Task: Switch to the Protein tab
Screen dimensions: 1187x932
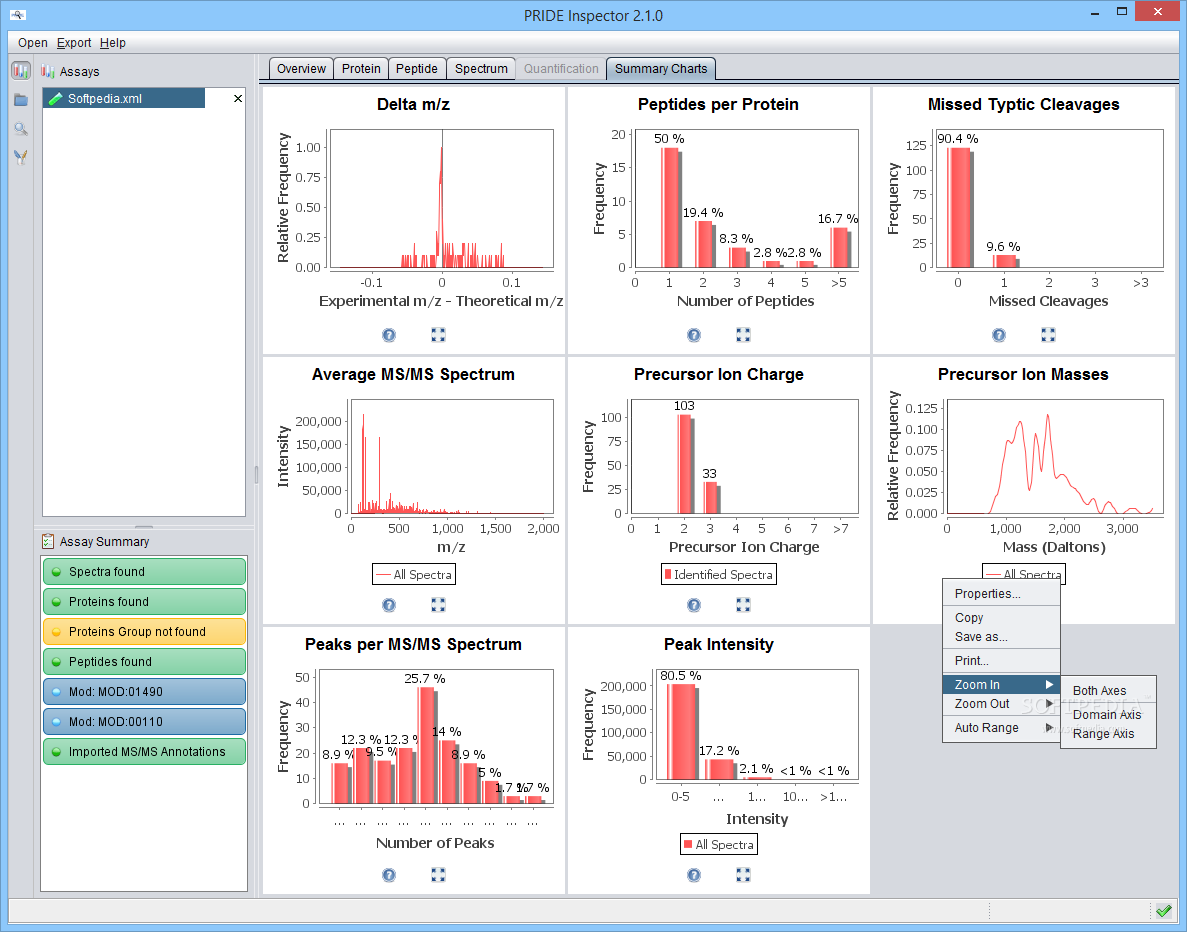Action: point(361,69)
